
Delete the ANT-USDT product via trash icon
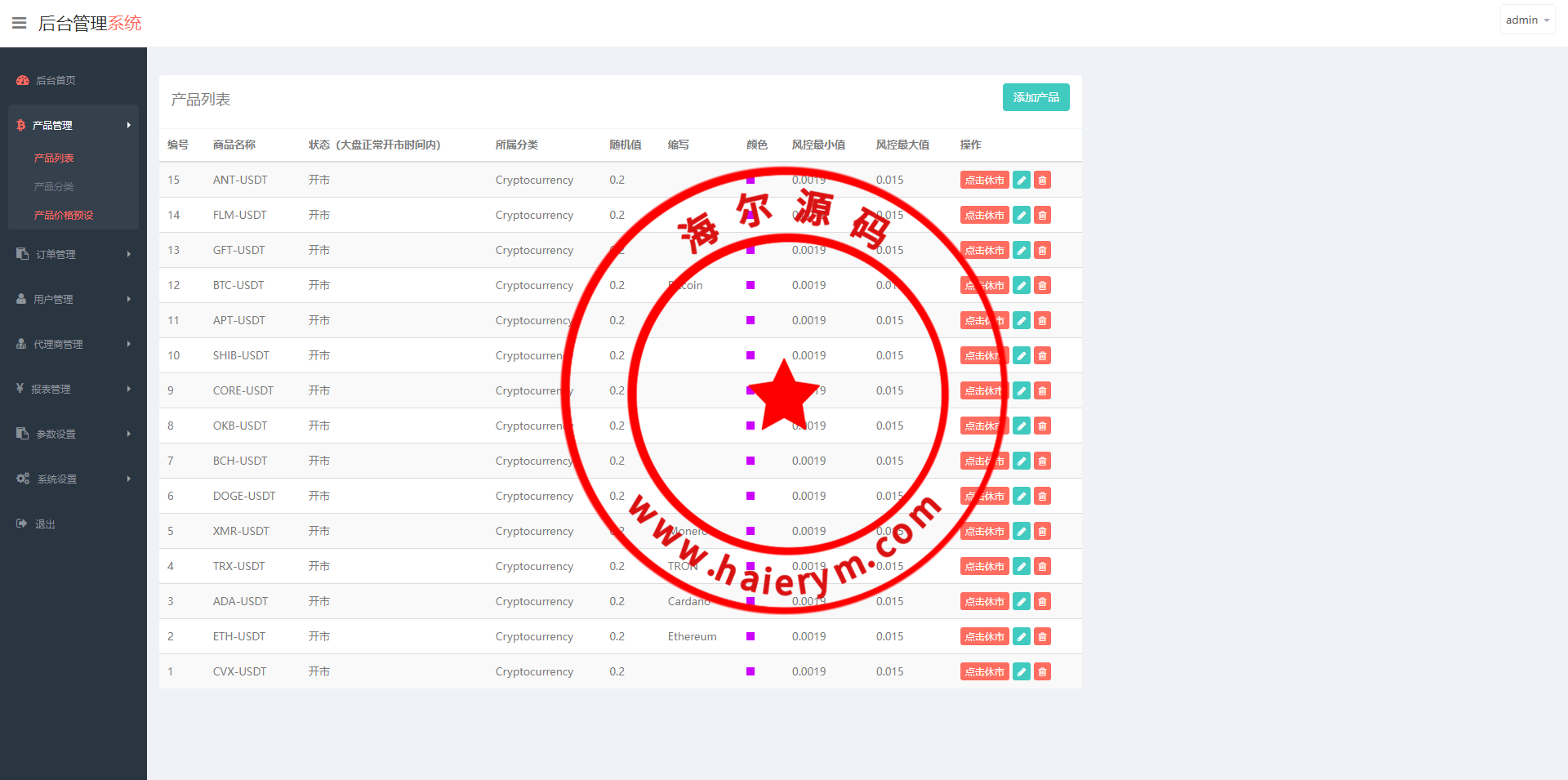click(1042, 180)
